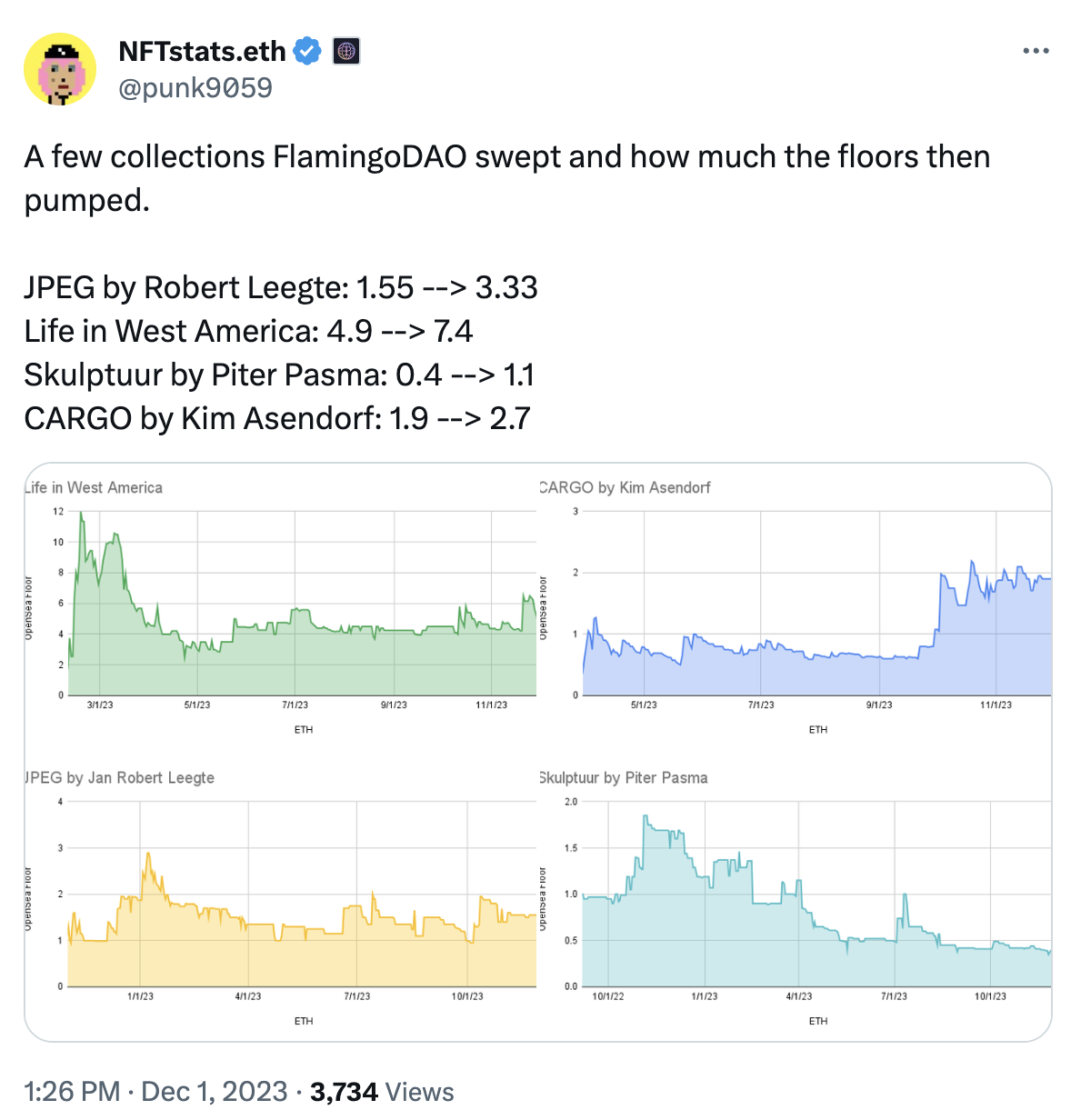The height and width of the screenshot is (1120, 1071).
Task: Click the 'CARGO by Kim Asendorf' chart title
Action: pos(626,487)
